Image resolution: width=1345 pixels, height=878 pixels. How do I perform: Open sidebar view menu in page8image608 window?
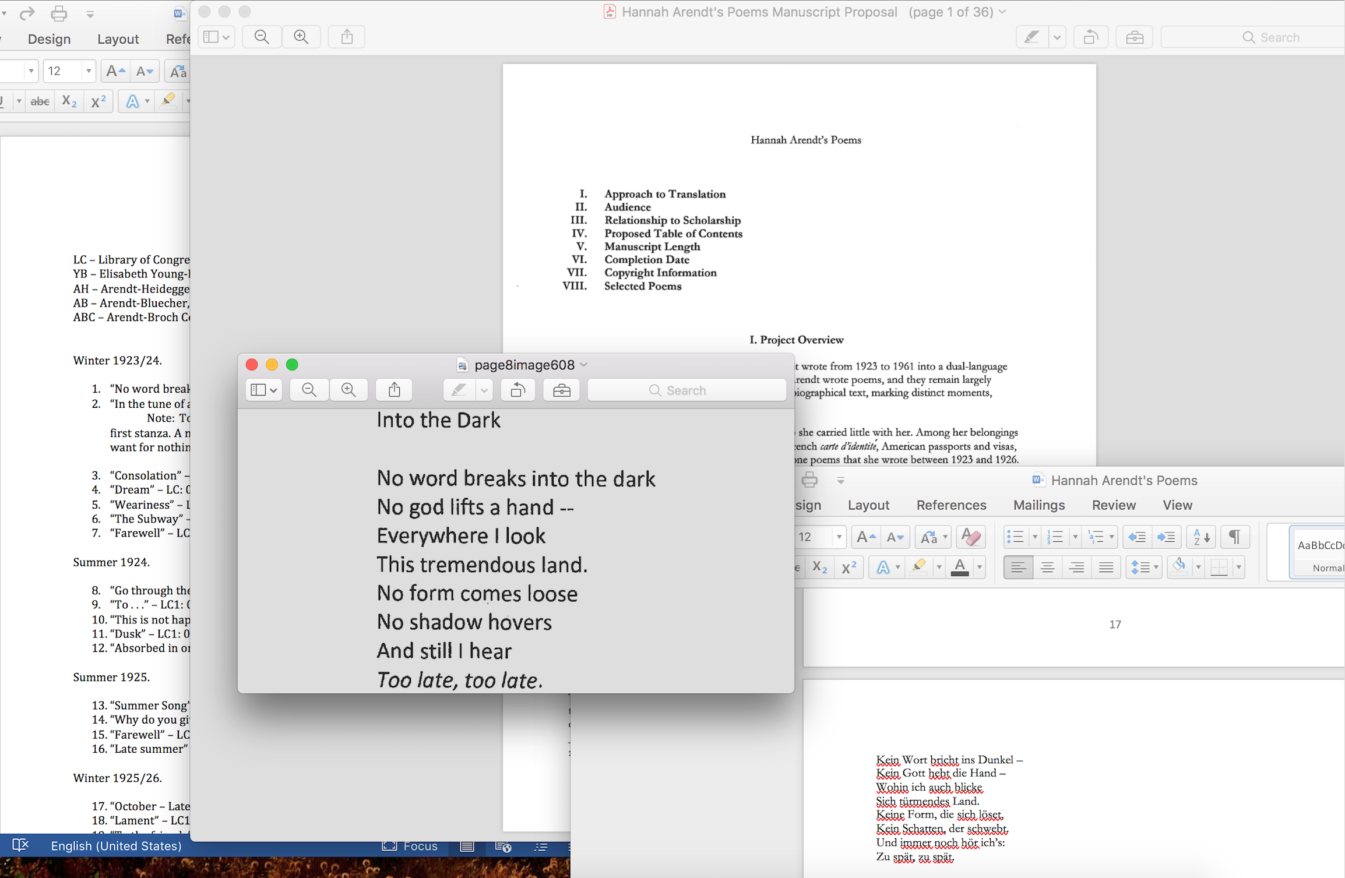click(x=264, y=390)
